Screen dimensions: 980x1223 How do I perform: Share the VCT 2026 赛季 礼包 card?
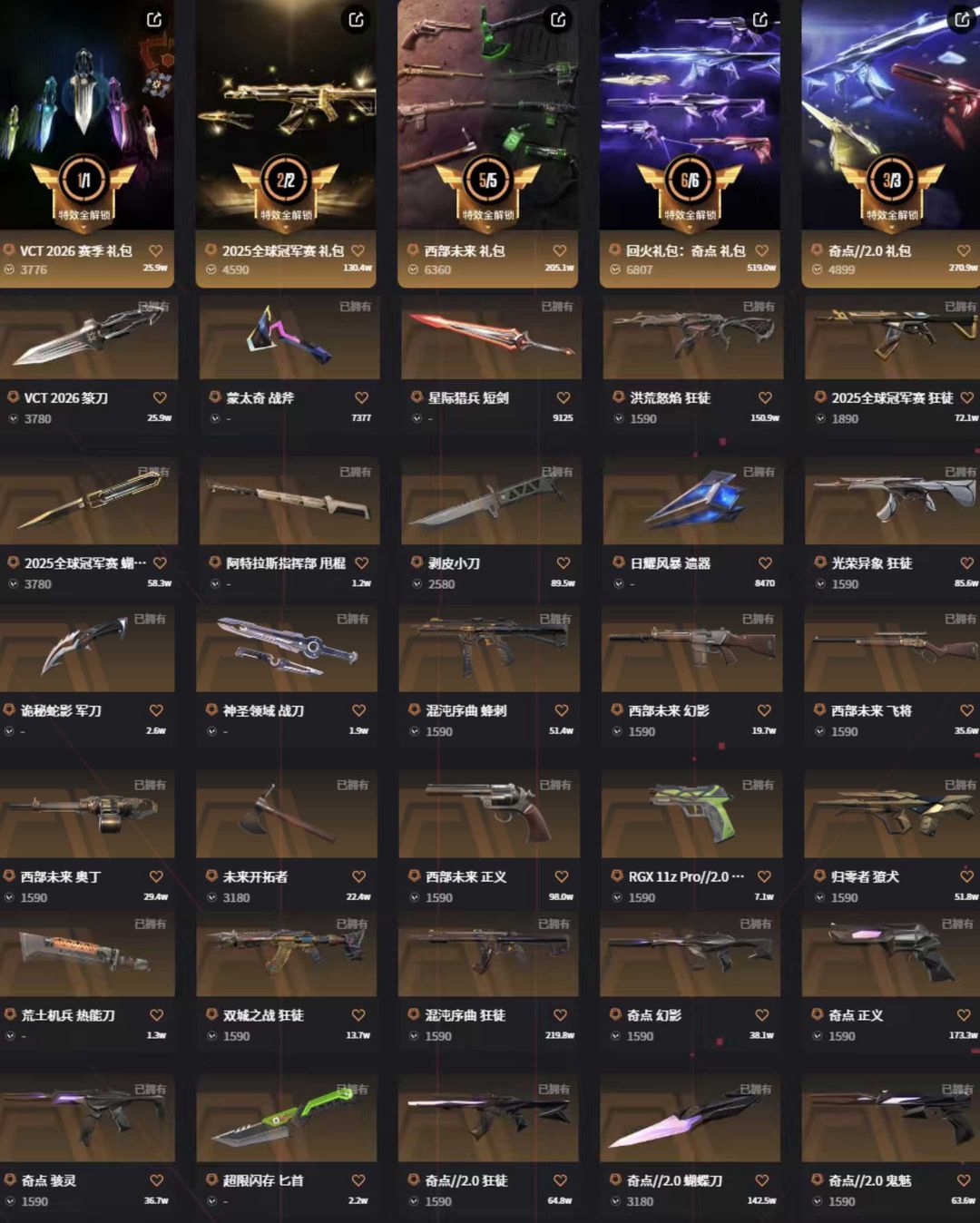pyautogui.click(x=154, y=19)
